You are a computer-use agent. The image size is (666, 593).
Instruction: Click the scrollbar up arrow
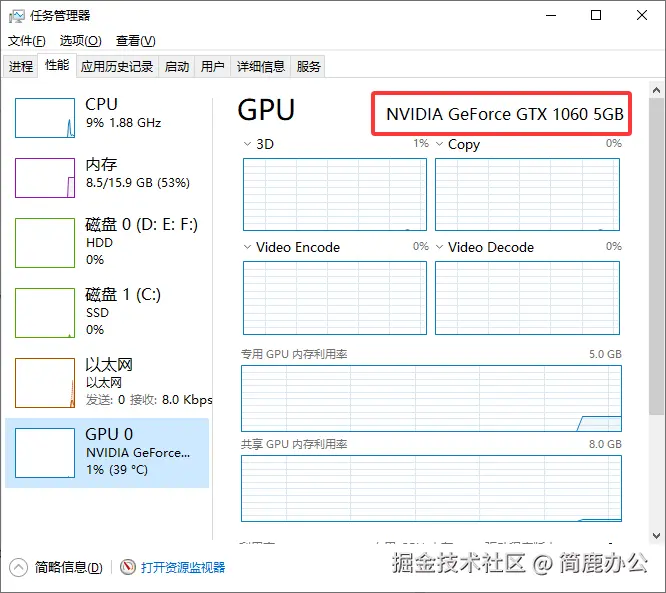656,90
